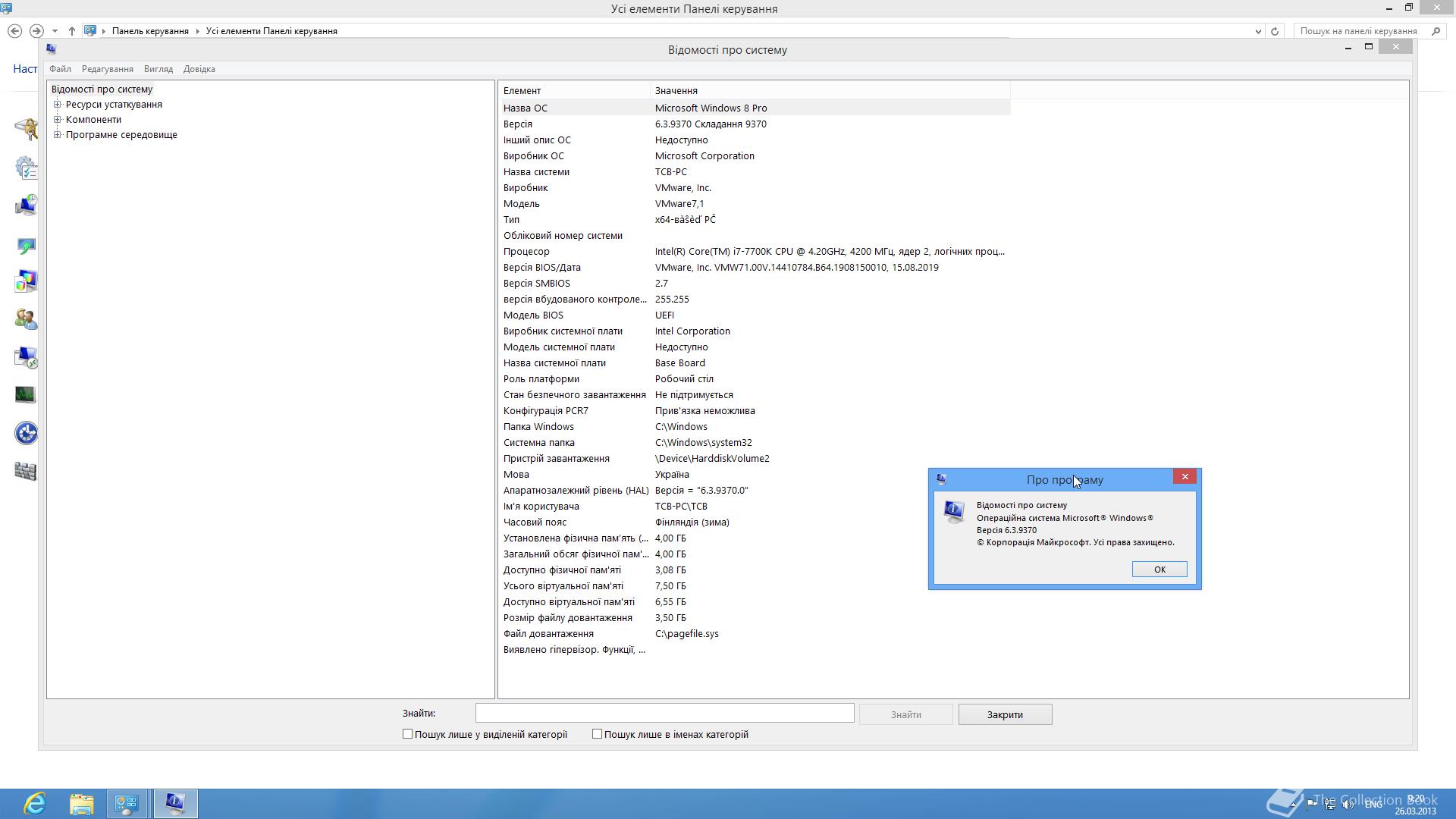Click 'Усі елементи Панелі керування' breadcrumb
1456x819 pixels.
271,31
